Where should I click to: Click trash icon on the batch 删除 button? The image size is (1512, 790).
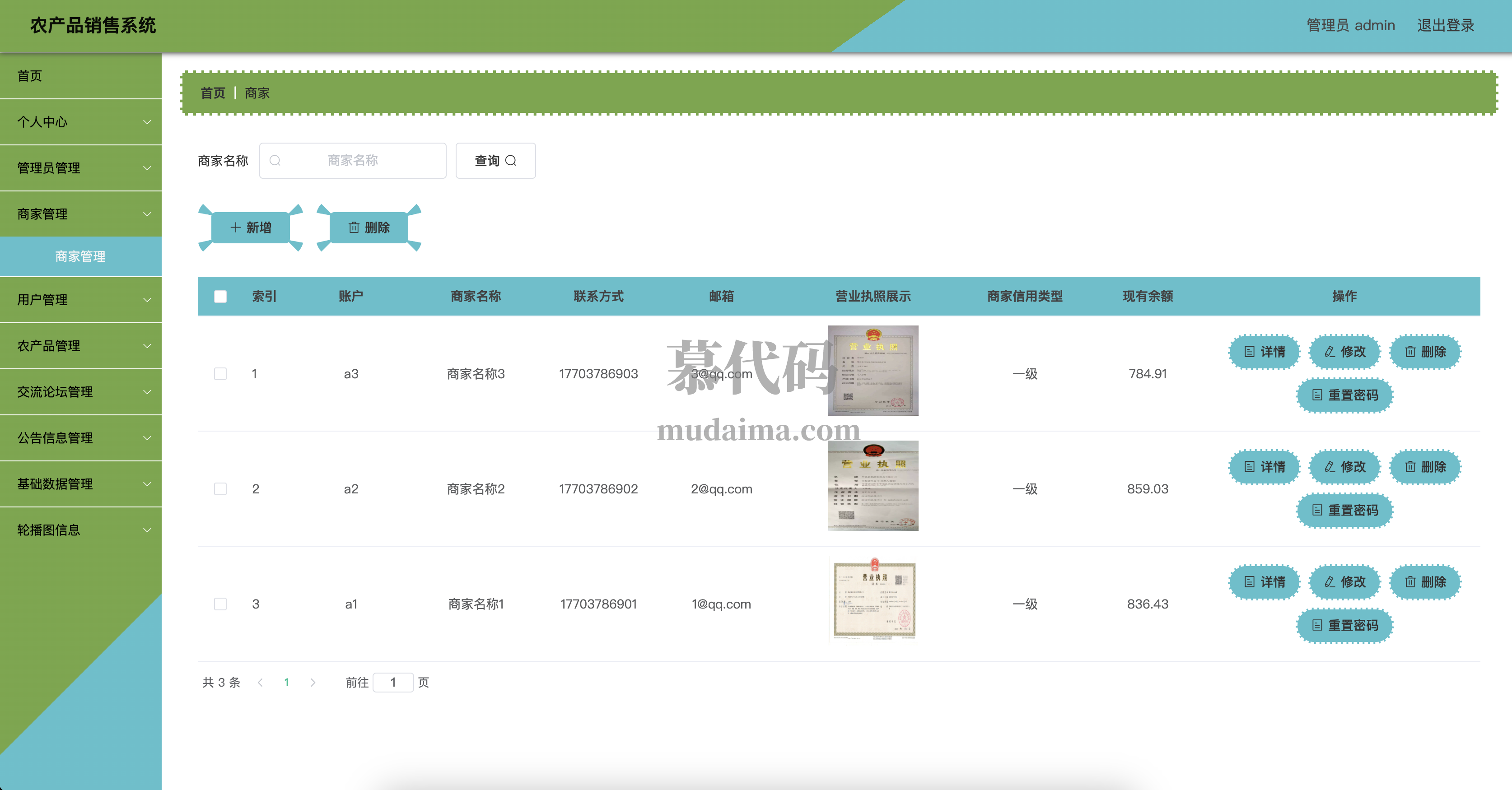[x=354, y=227]
